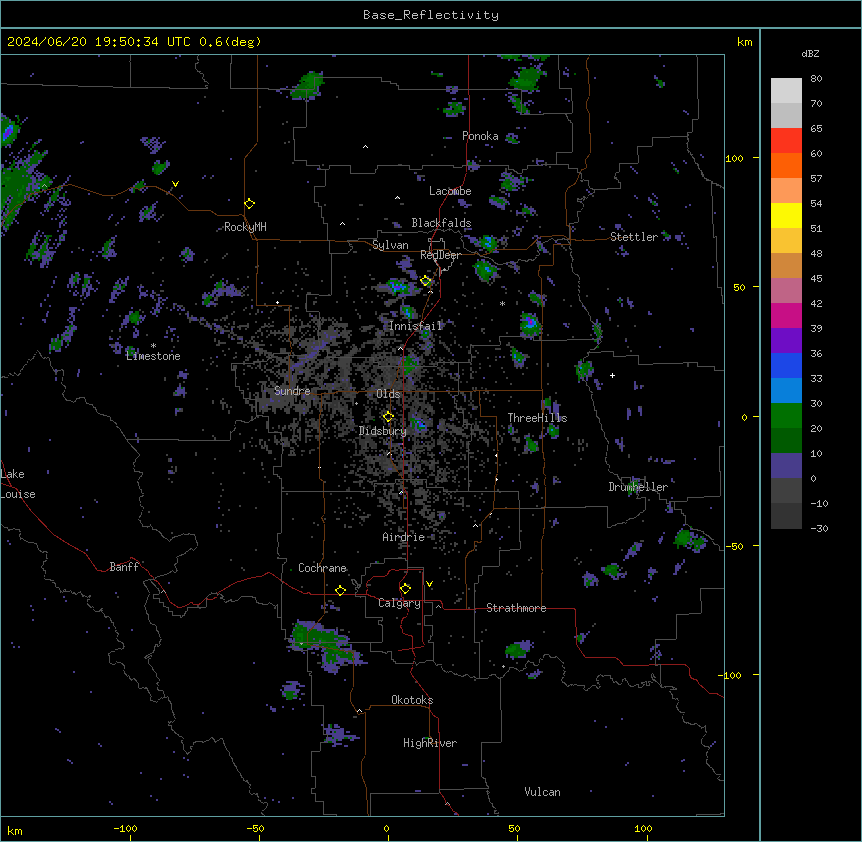The width and height of the screenshot is (862, 842).
Task: Select the yellow diamond marker near RedDeer
Action: [x=426, y=281]
